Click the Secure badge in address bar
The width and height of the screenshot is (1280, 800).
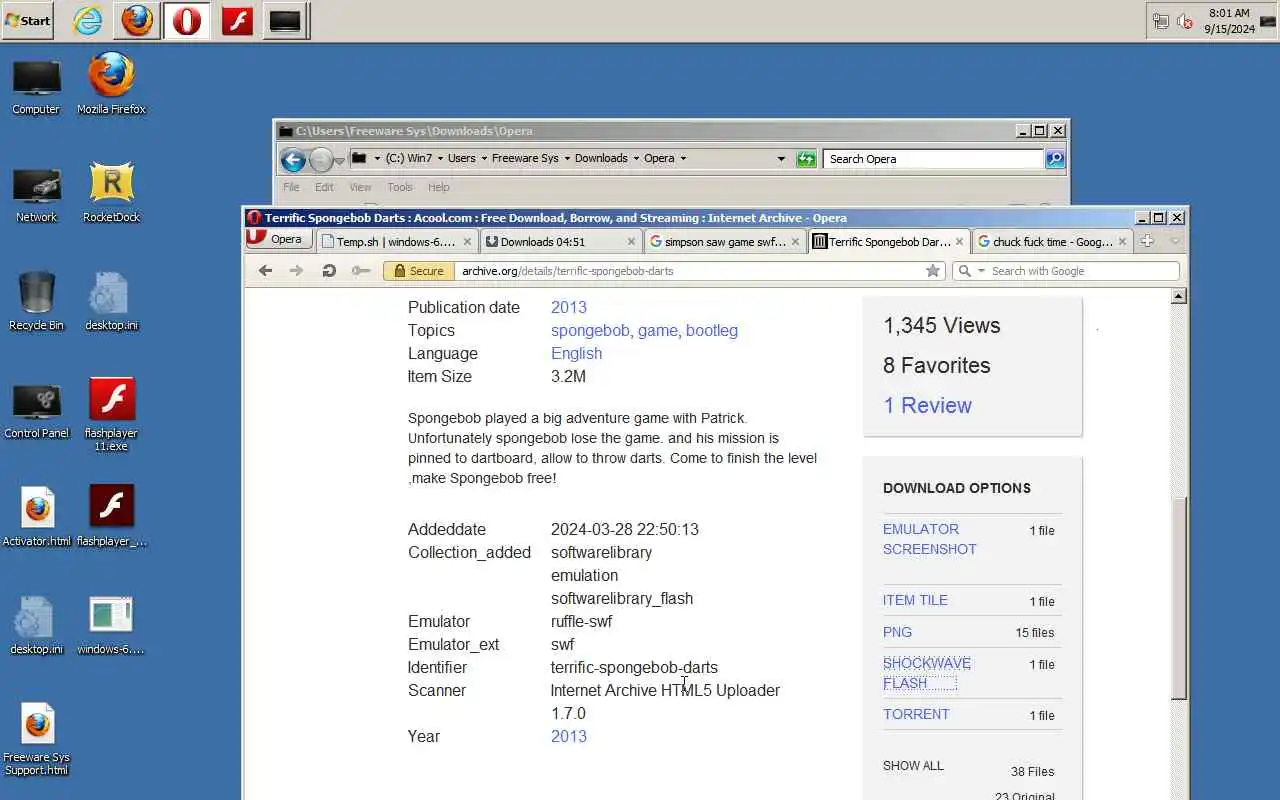pos(419,271)
